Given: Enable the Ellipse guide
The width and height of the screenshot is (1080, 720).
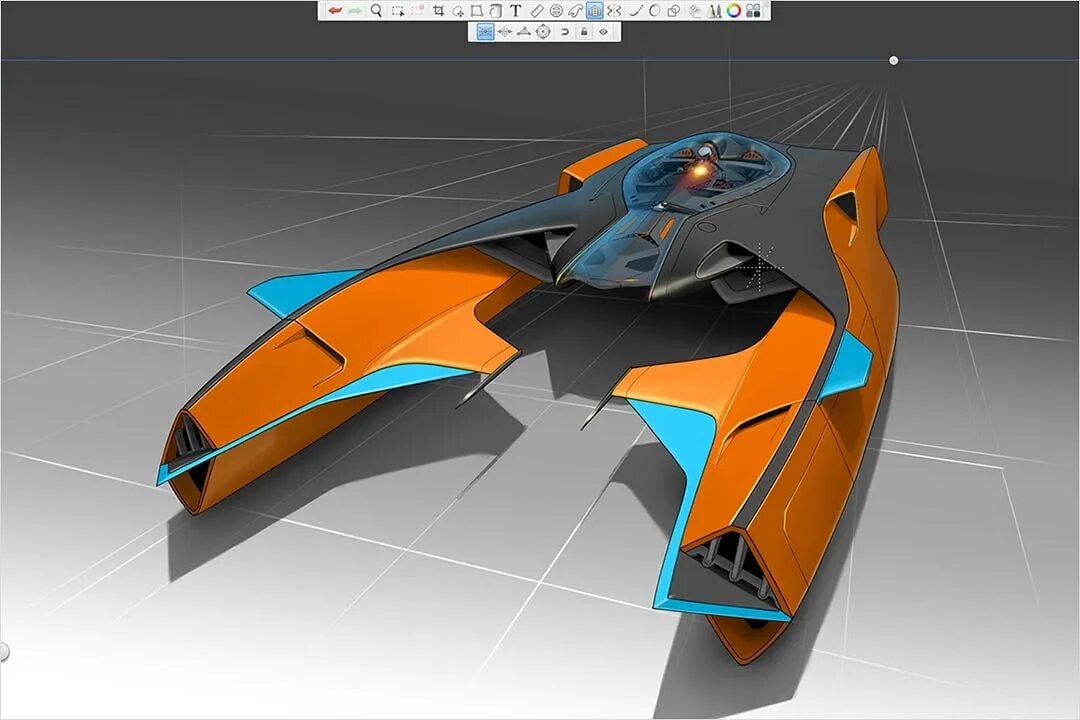Looking at the screenshot, I should [557, 11].
